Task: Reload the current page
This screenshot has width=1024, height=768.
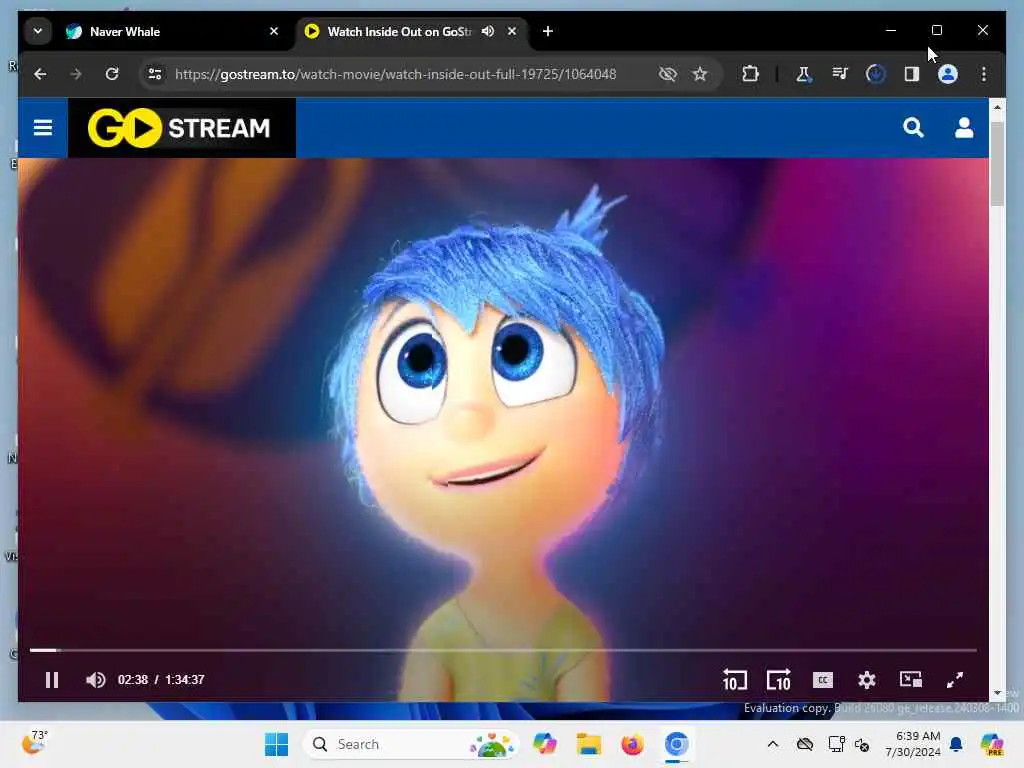Action: click(112, 74)
